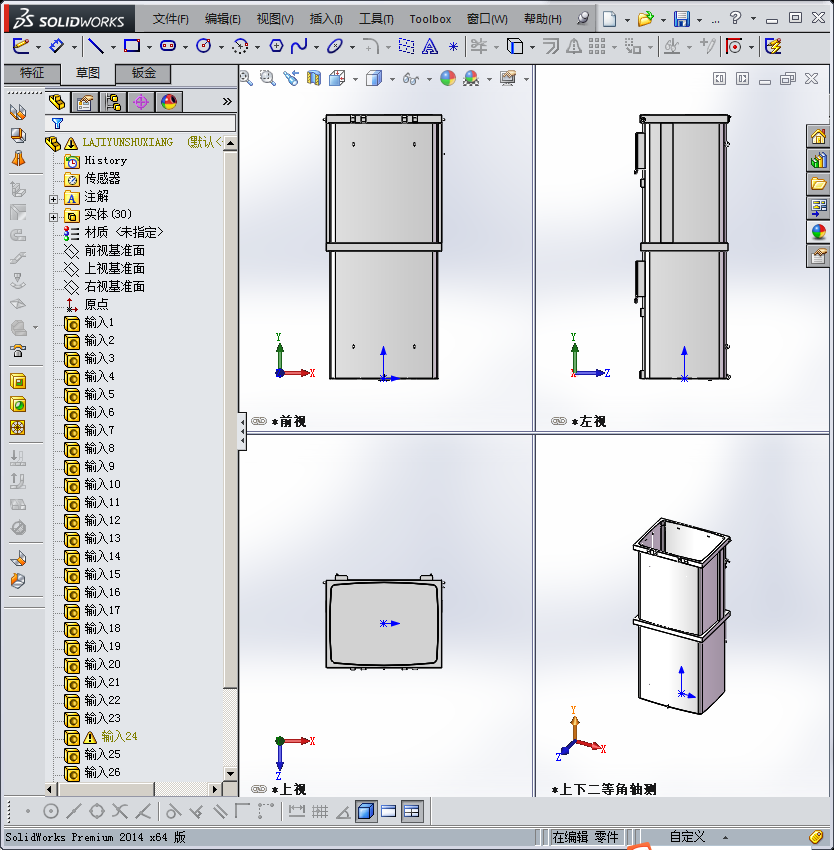Viewport: 834px width, 850px height.
Task: Select the Circle sketch tool
Action: pyautogui.click(x=204, y=46)
